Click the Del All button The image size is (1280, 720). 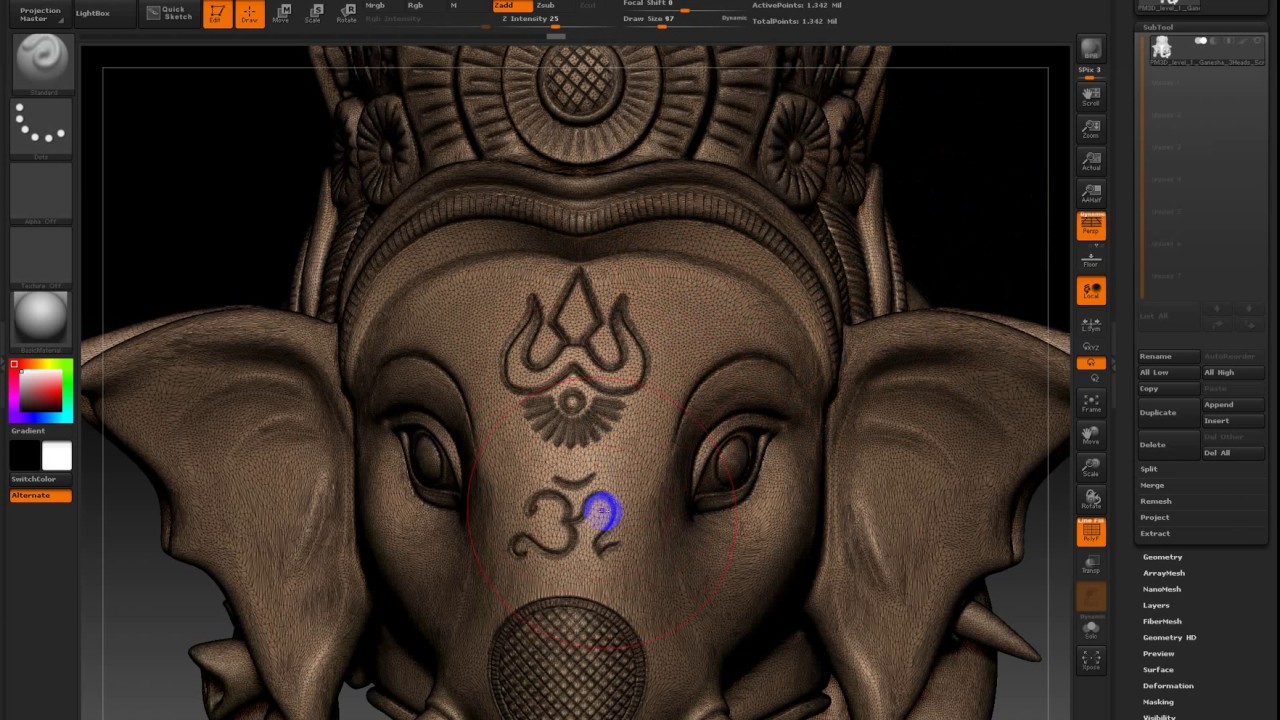(x=1233, y=453)
